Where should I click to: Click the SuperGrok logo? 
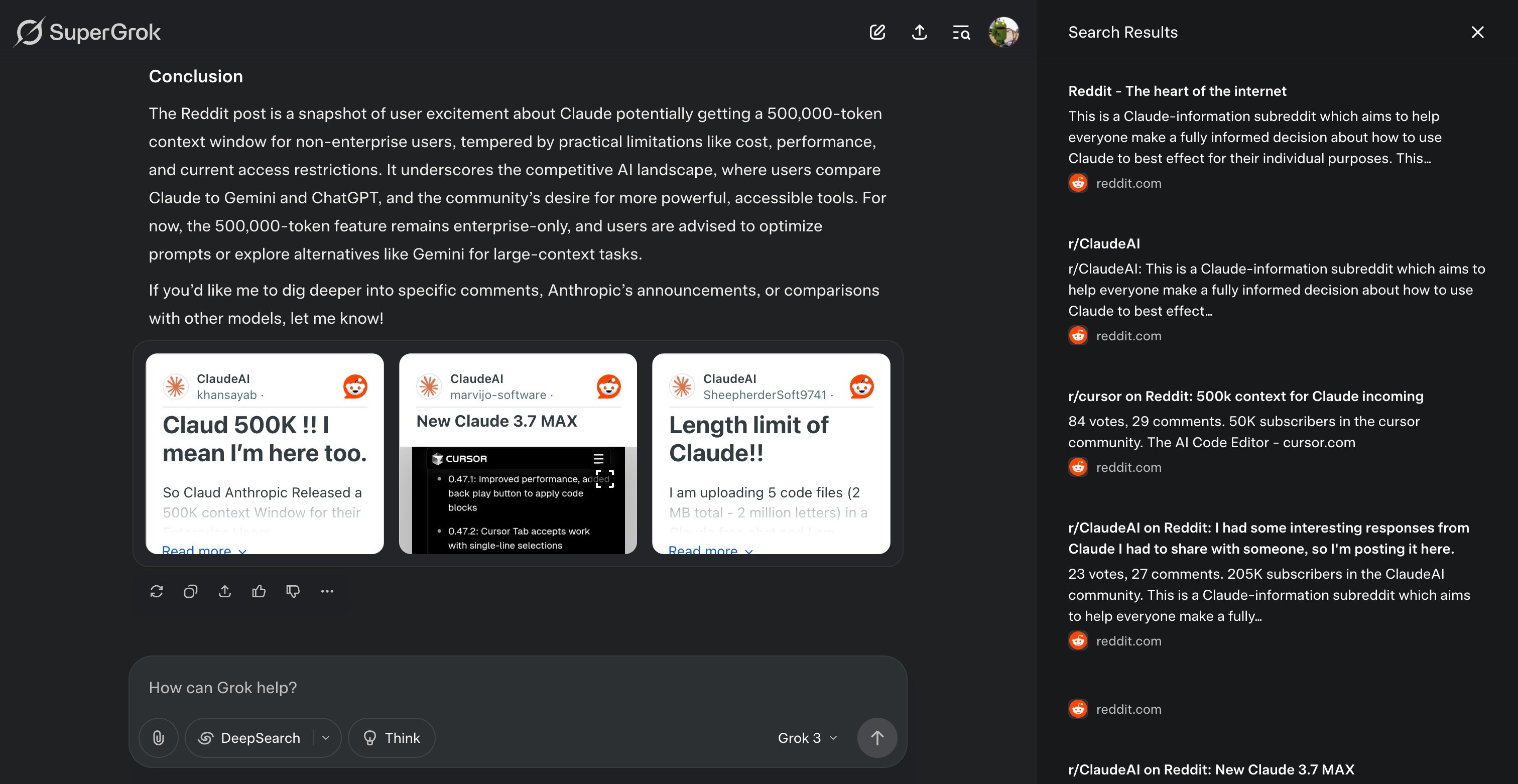(87, 32)
